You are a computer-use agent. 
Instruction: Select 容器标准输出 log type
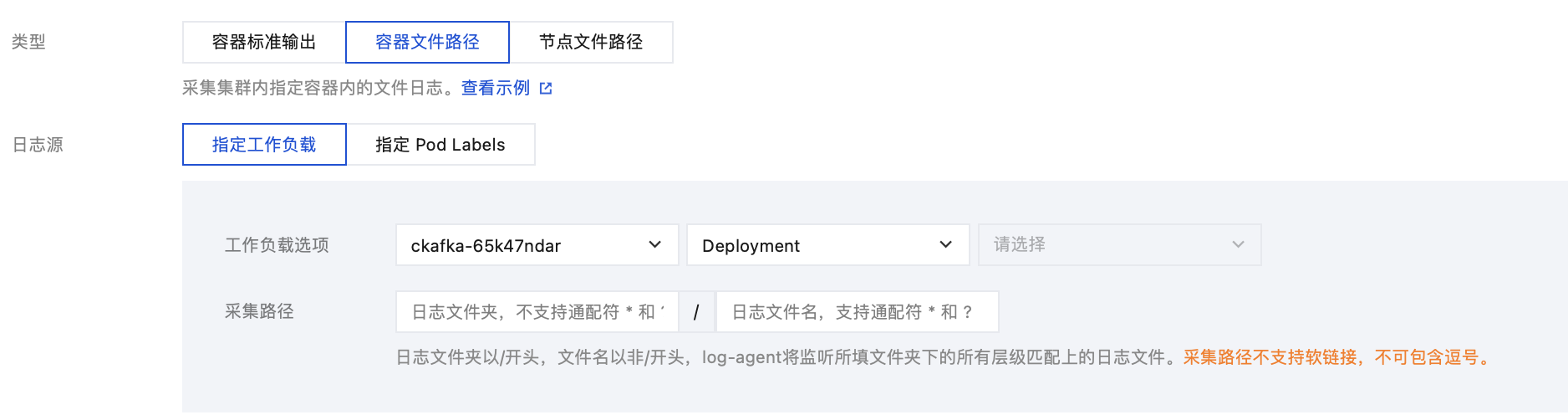coord(264,42)
